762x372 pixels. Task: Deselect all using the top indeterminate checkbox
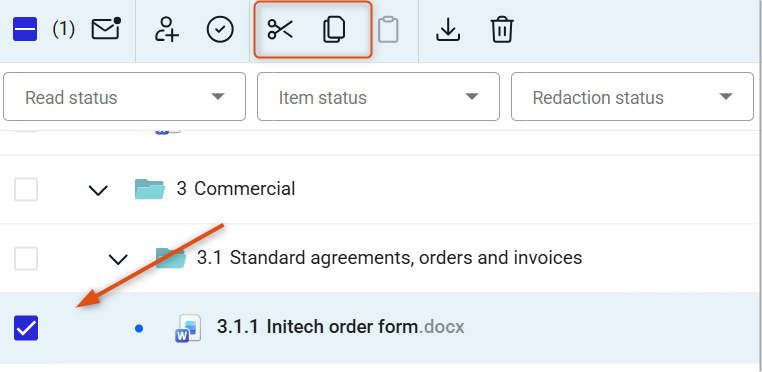[x=25, y=29]
